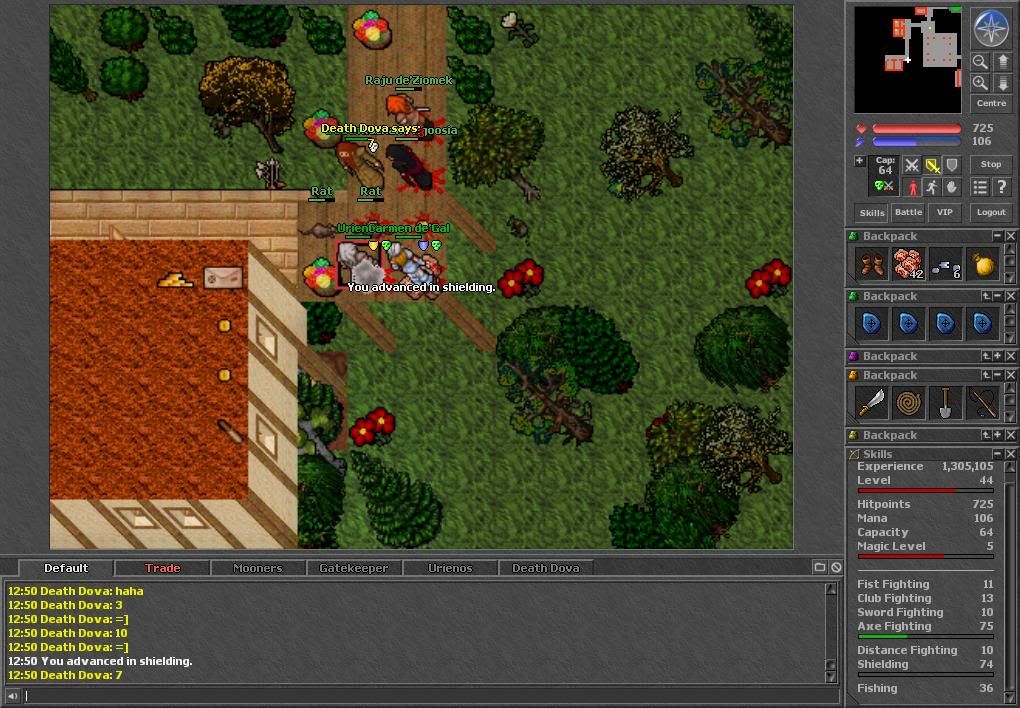Viewport: 1020px width, 708px height.
Task: Go up one level from the olive backpack
Action: pyautogui.click(x=986, y=435)
